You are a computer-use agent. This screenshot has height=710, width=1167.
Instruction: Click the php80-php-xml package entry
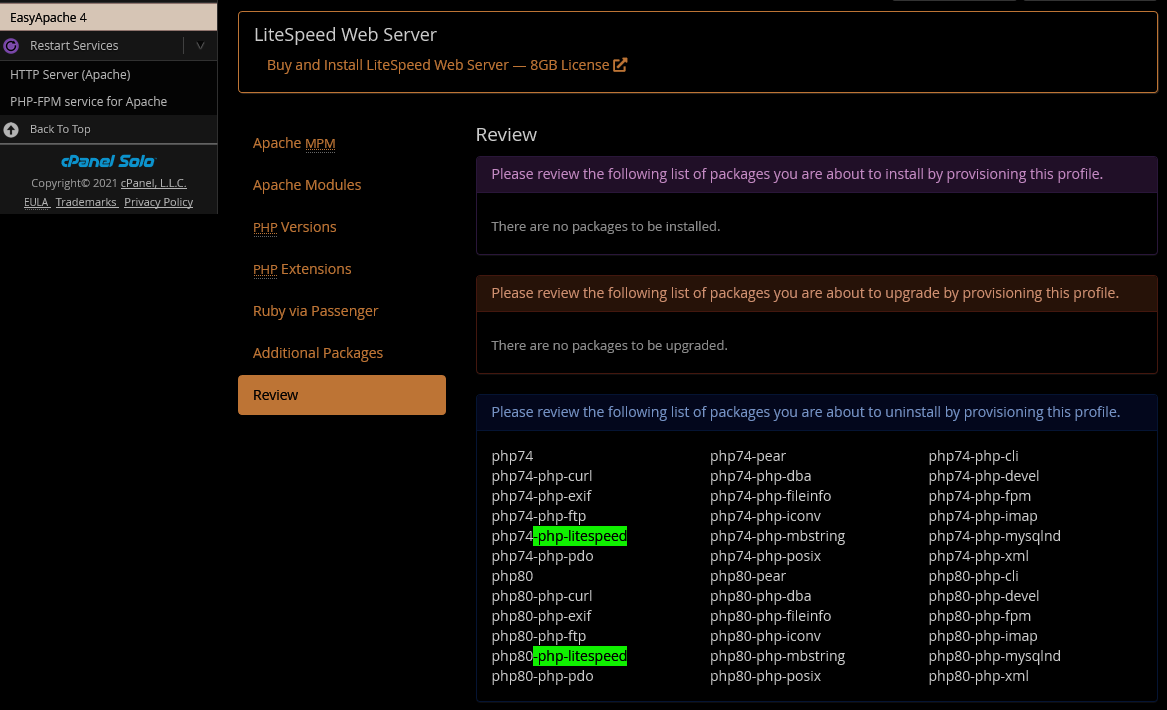pos(978,677)
